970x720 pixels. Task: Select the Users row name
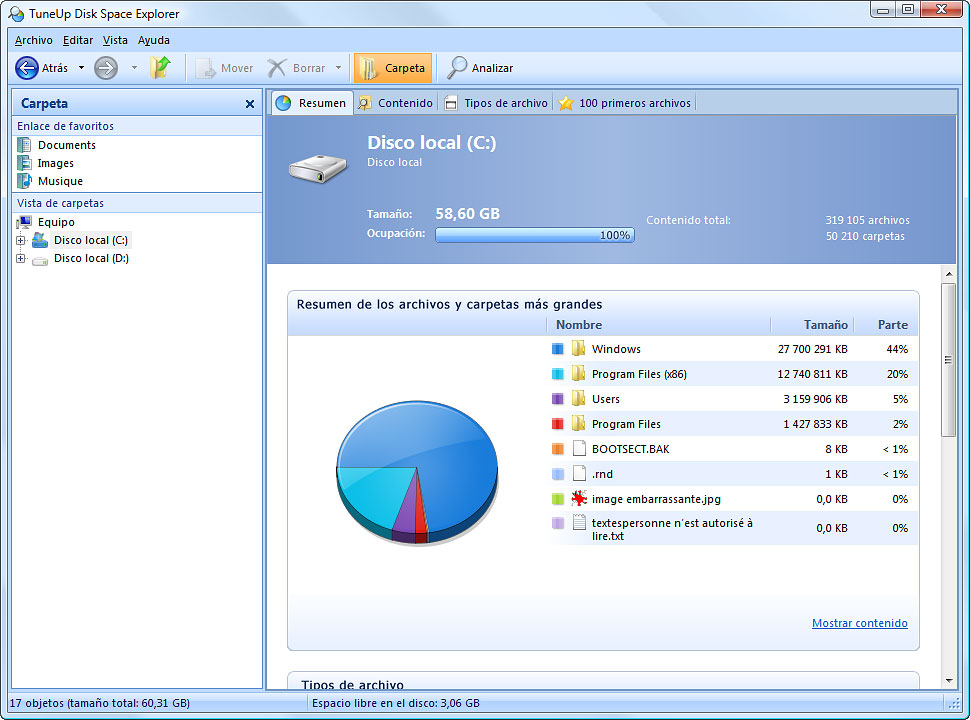tap(606, 399)
